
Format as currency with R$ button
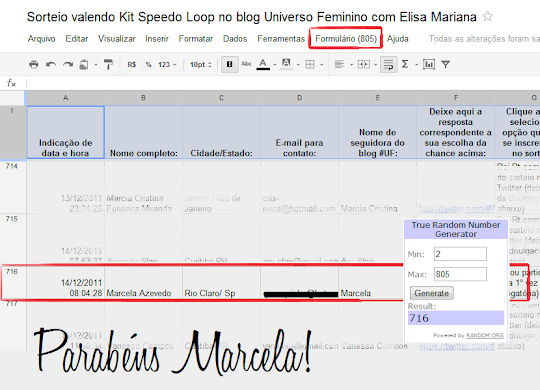pos(132,64)
